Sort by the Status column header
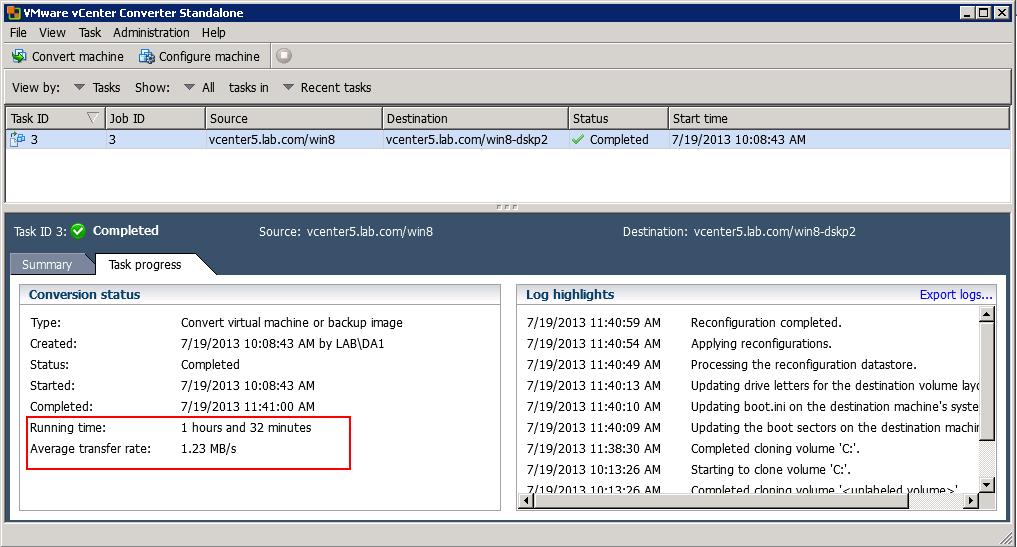The height and width of the screenshot is (547, 1017). pyautogui.click(x=618, y=119)
